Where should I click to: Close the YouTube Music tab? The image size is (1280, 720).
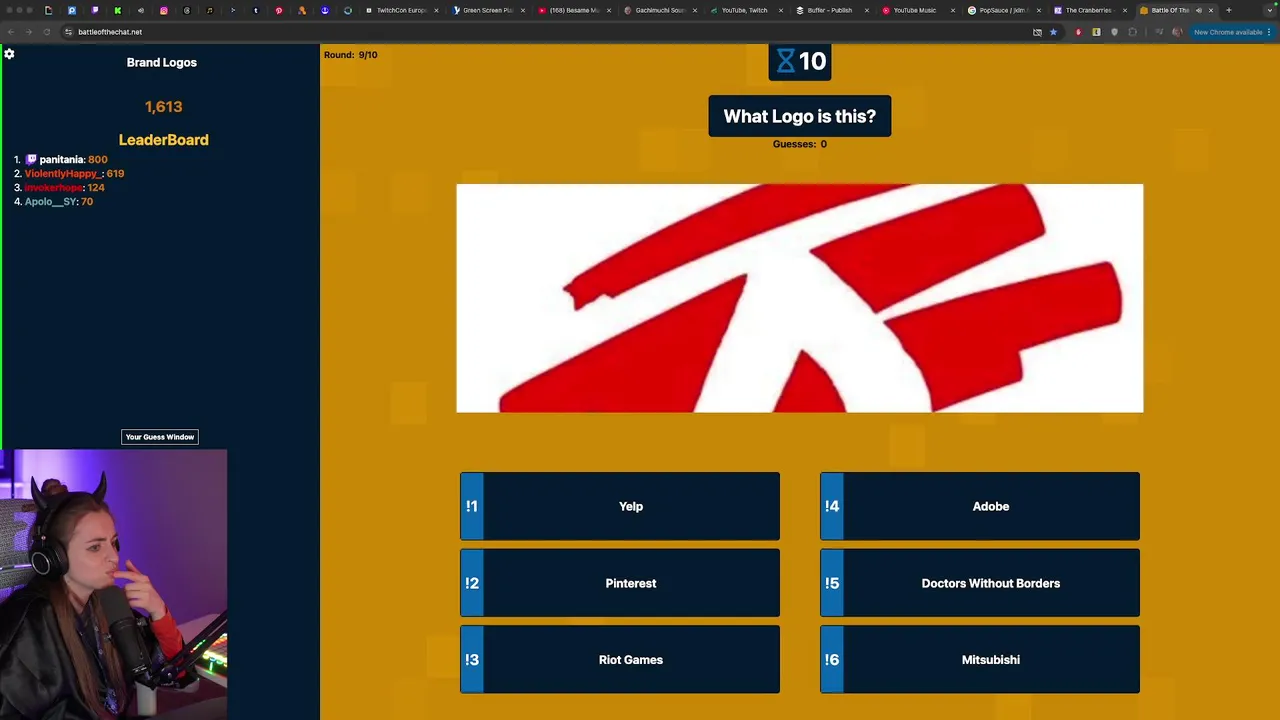pos(953,10)
